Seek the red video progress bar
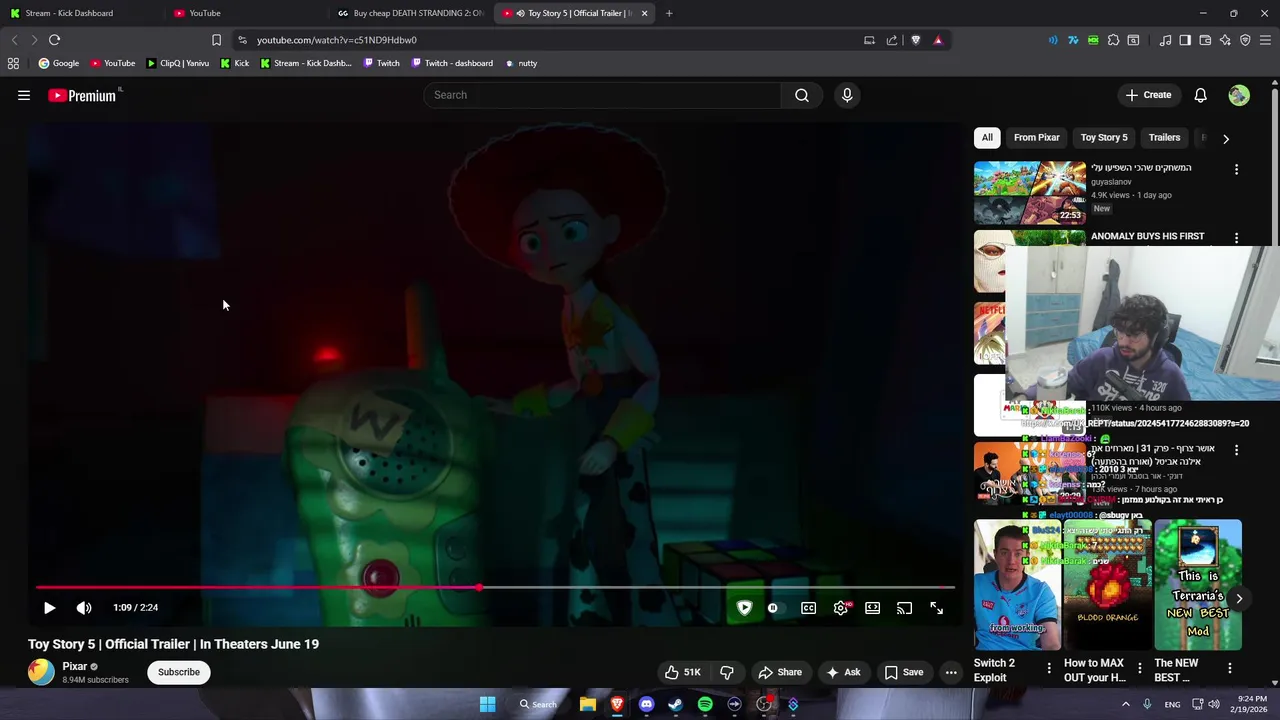 tap(496, 587)
